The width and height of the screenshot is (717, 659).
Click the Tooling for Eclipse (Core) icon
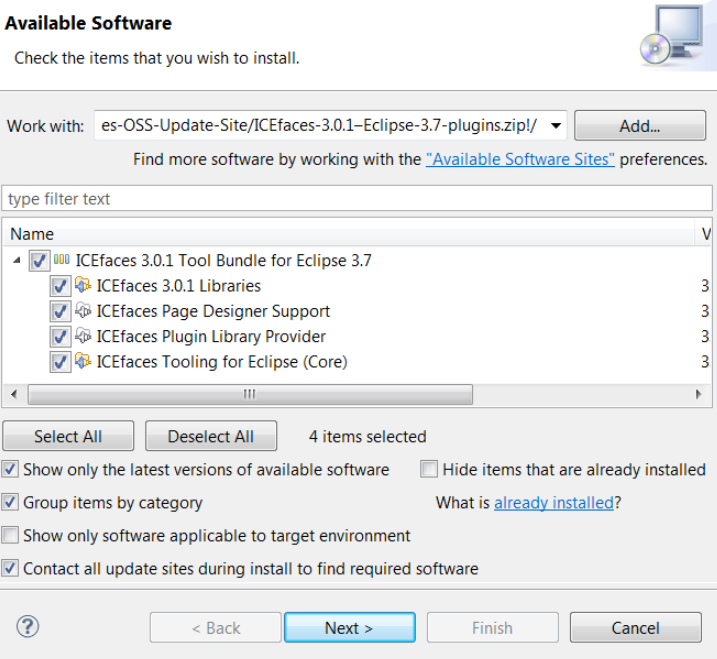tap(84, 362)
